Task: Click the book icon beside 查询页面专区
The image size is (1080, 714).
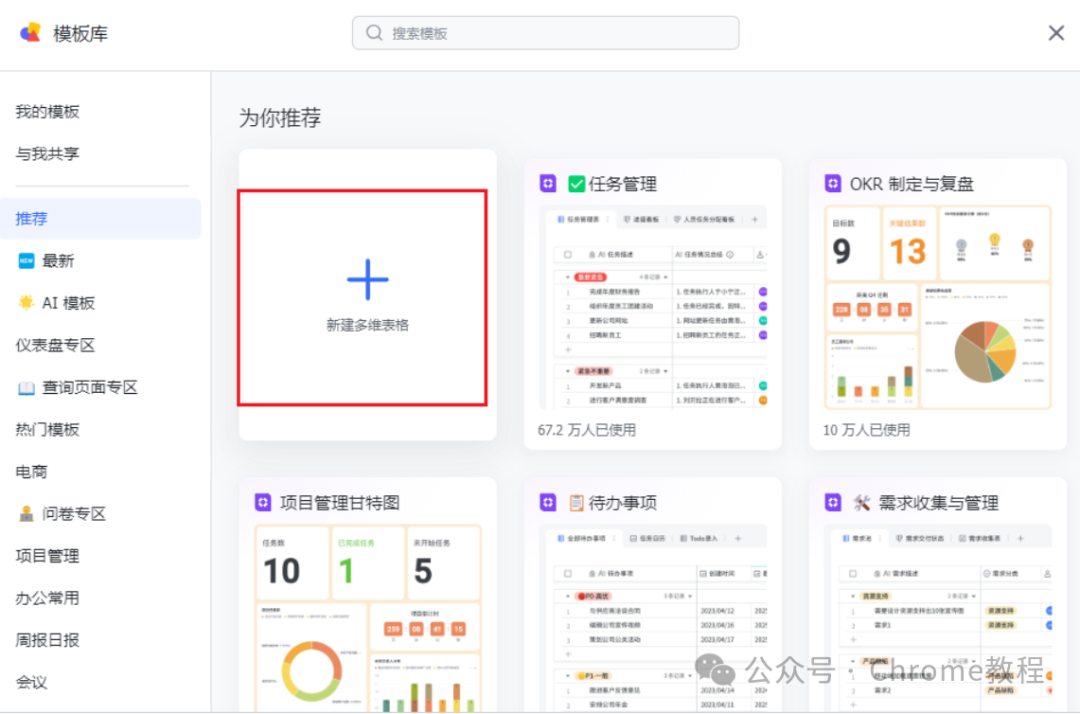Action: (26, 388)
